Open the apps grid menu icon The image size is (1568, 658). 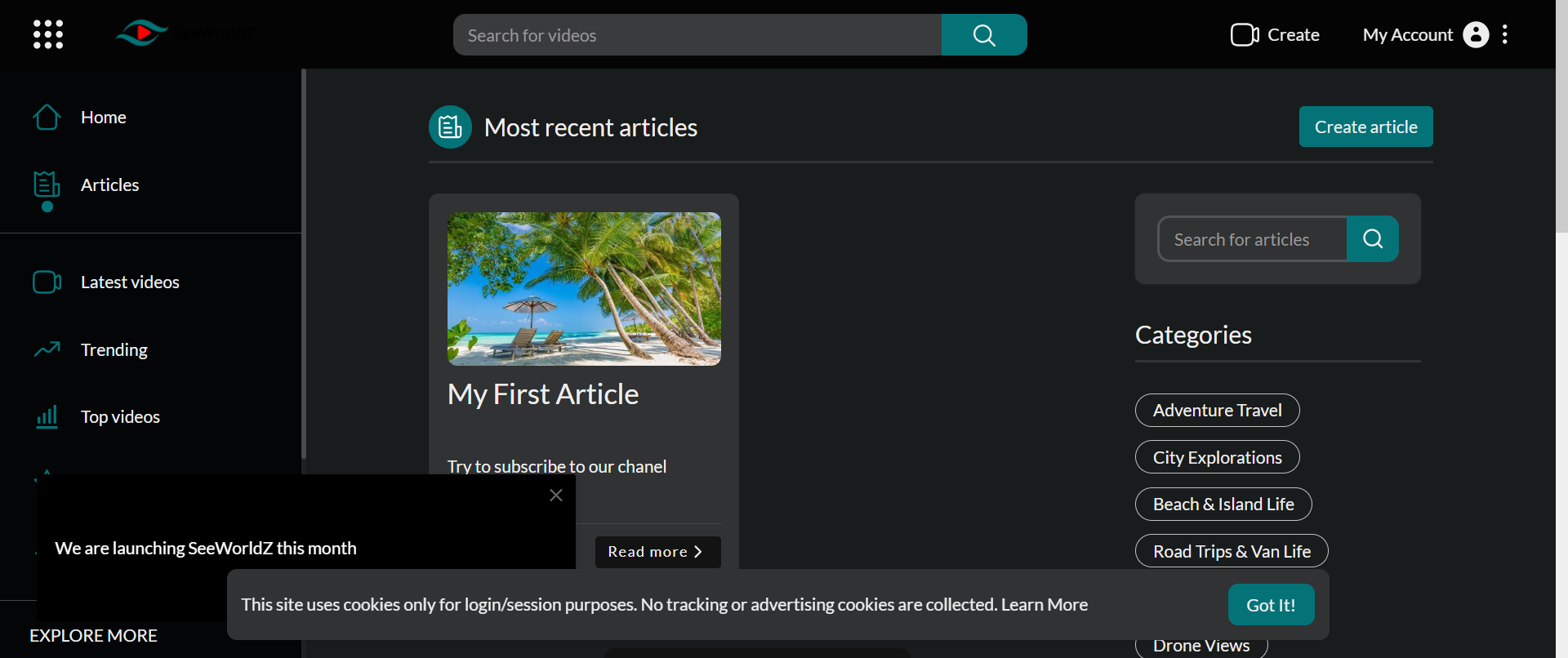point(48,34)
